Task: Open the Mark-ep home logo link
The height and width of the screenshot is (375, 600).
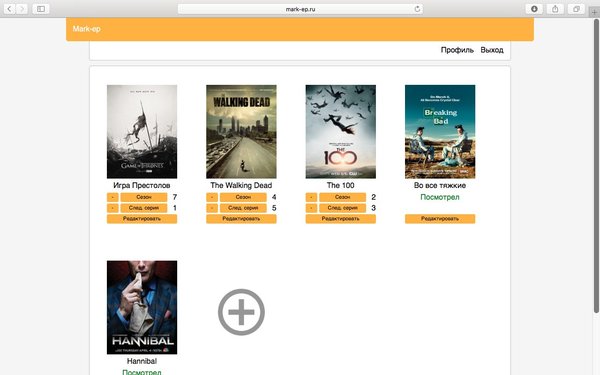Action: [x=86, y=29]
